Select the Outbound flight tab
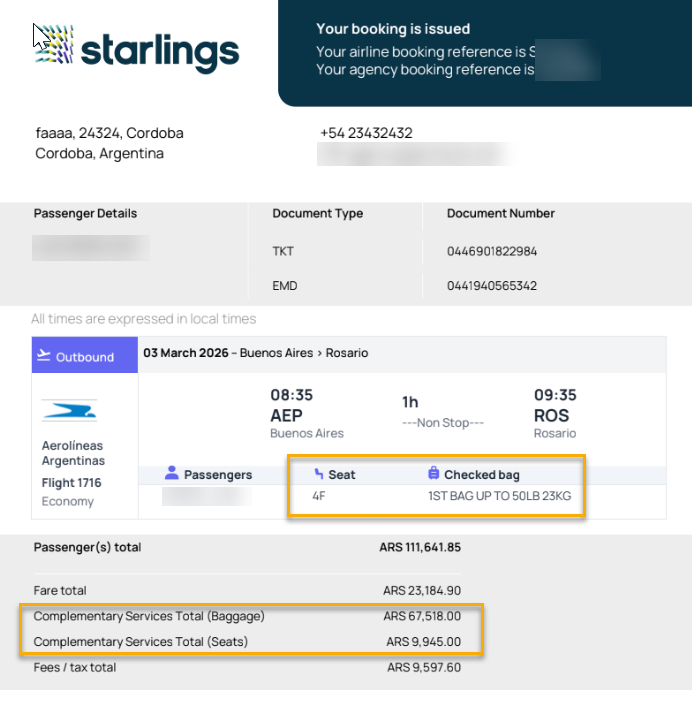Viewport: 692px width, 707px height. (x=85, y=356)
